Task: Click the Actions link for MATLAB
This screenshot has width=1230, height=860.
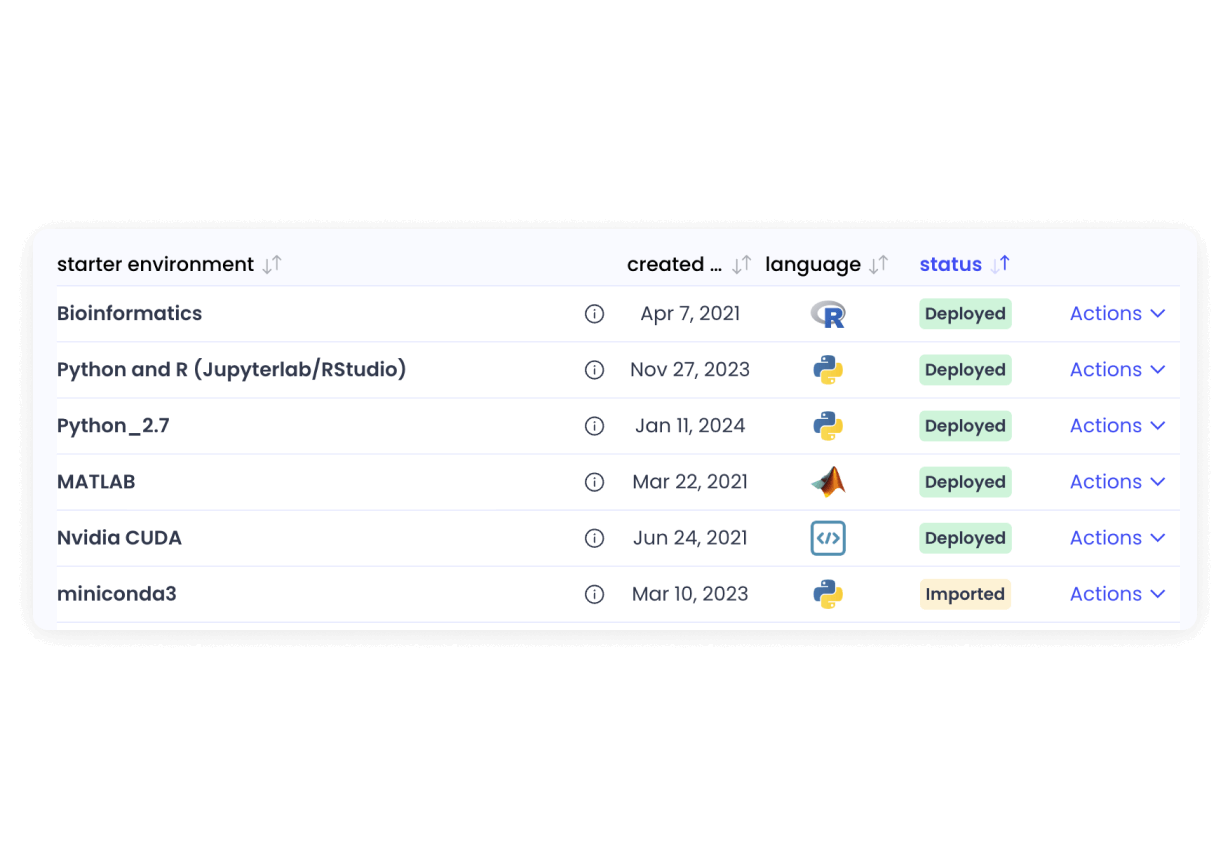Action: coord(1117,481)
